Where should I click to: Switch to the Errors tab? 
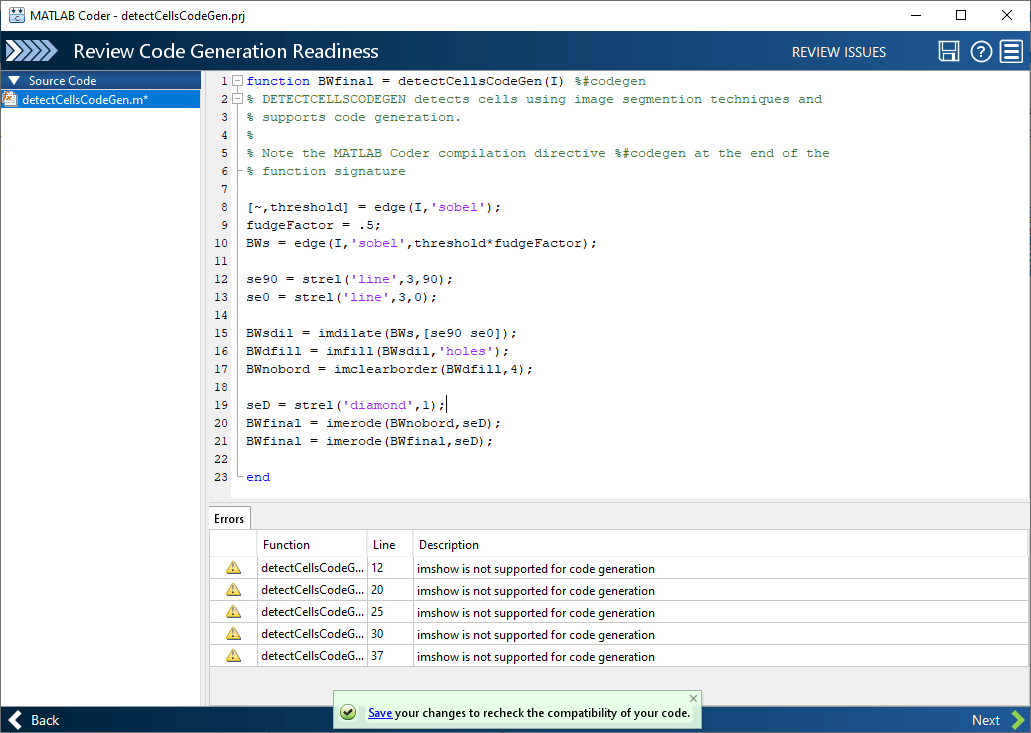coord(229,518)
